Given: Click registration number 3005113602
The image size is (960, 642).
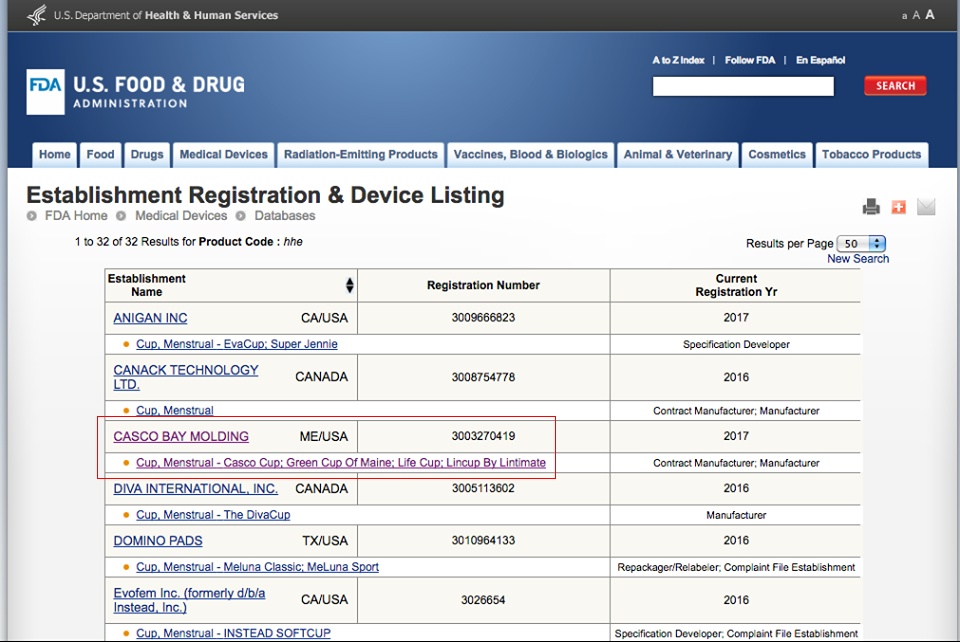Looking at the screenshot, I should point(483,488).
